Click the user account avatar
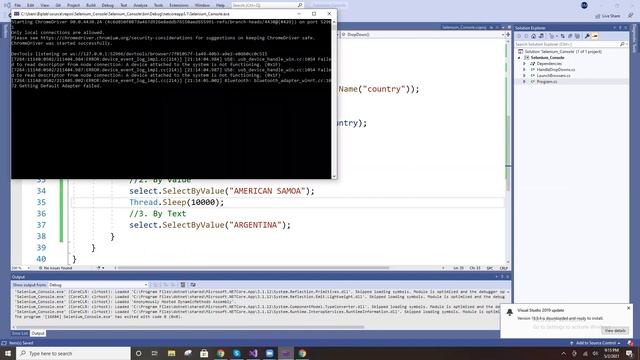Viewport: 640px width, 360px height. pos(584,5)
